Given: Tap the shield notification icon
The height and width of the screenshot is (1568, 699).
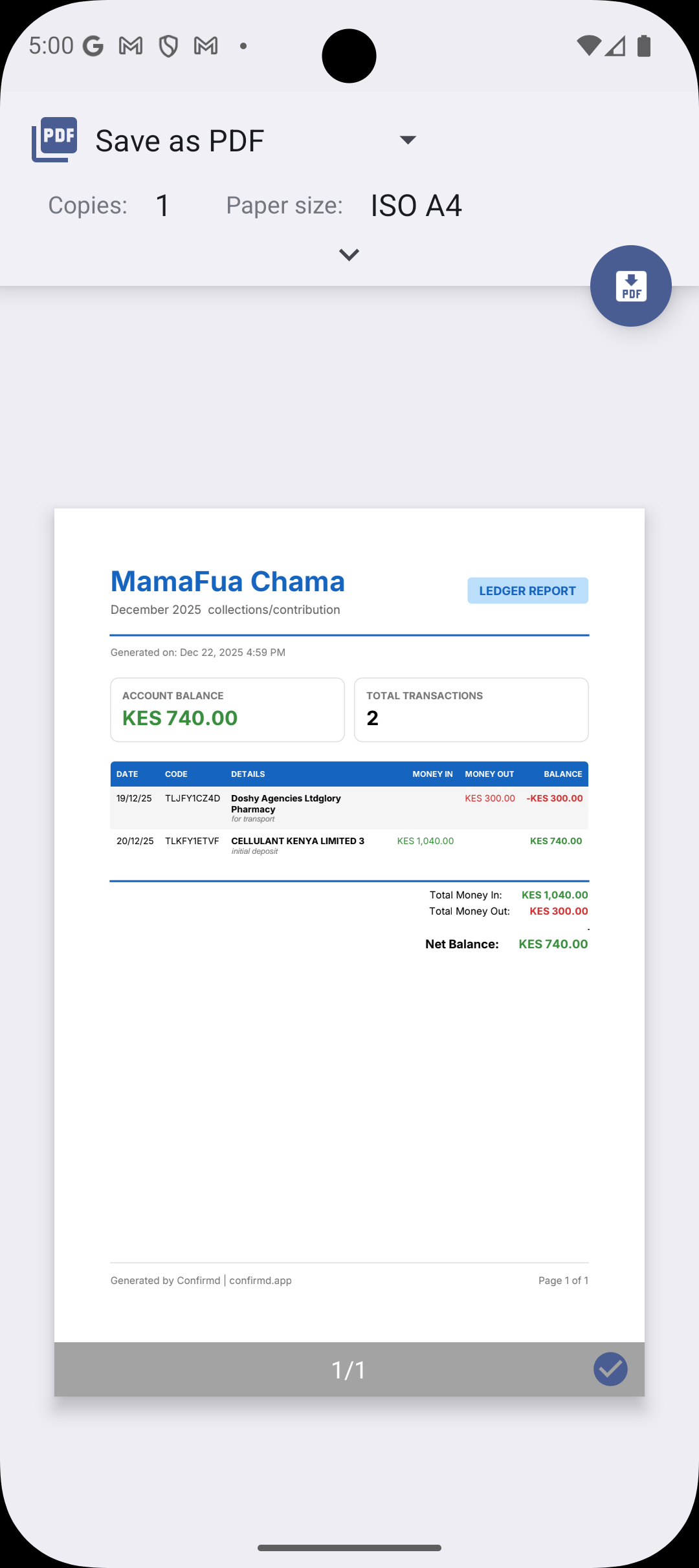Looking at the screenshot, I should (168, 46).
